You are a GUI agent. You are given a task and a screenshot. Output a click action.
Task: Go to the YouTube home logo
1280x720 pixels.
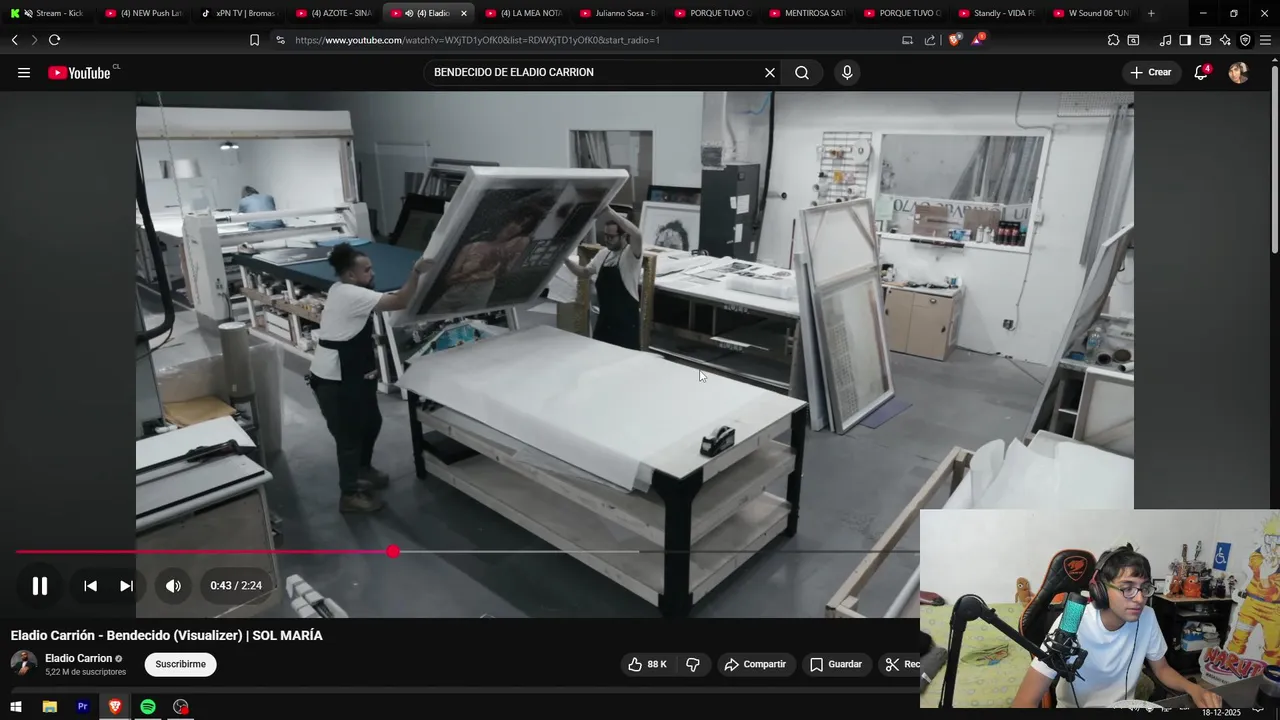(x=80, y=72)
